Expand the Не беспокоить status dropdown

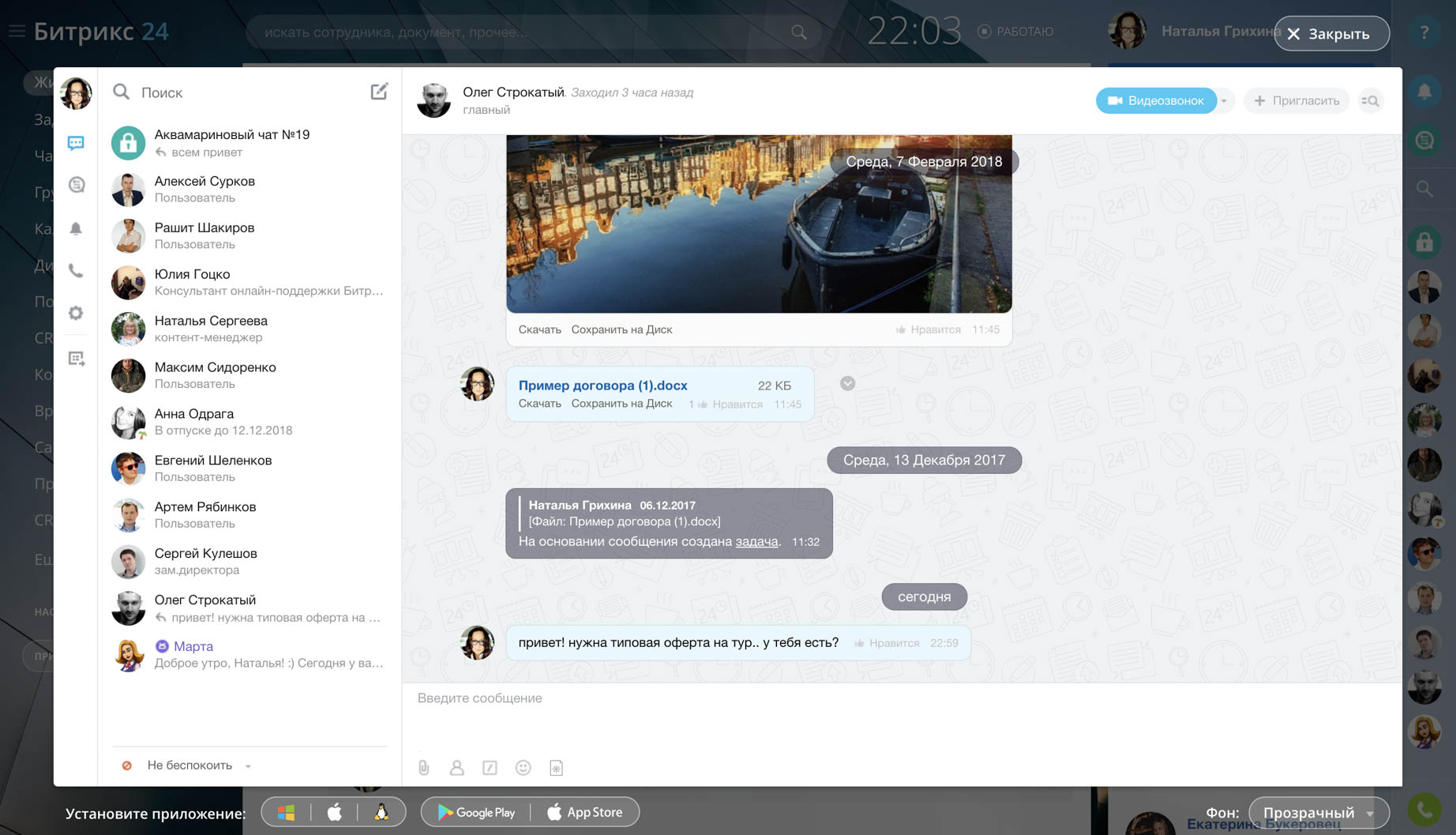(x=248, y=765)
